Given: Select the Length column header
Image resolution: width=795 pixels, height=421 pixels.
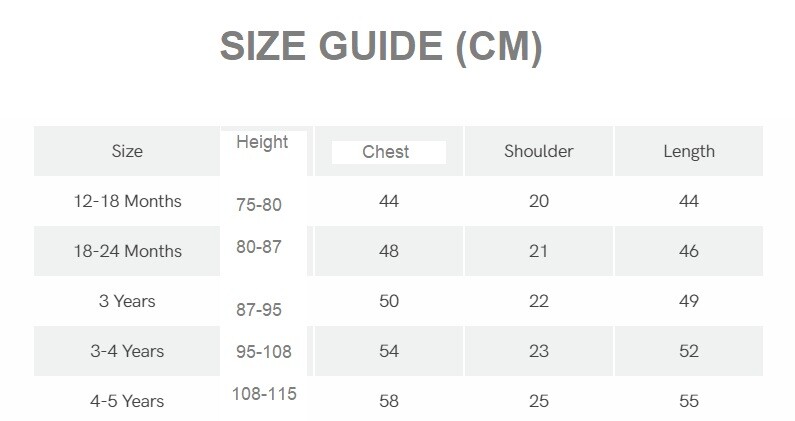Looking at the screenshot, I should (689, 152).
